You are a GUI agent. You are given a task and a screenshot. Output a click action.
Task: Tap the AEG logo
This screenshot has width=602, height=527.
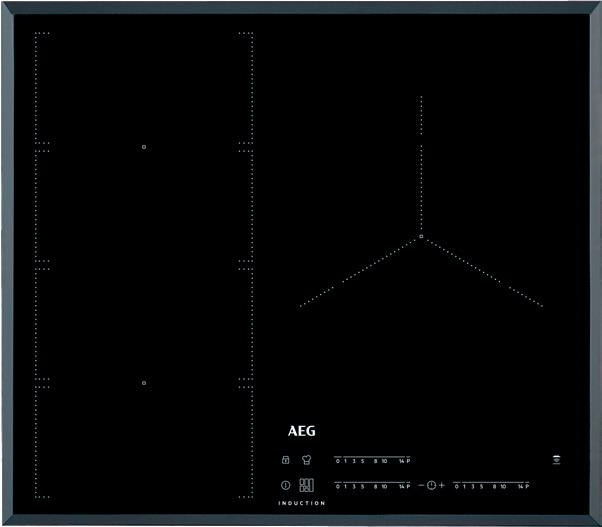(x=302, y=431)
